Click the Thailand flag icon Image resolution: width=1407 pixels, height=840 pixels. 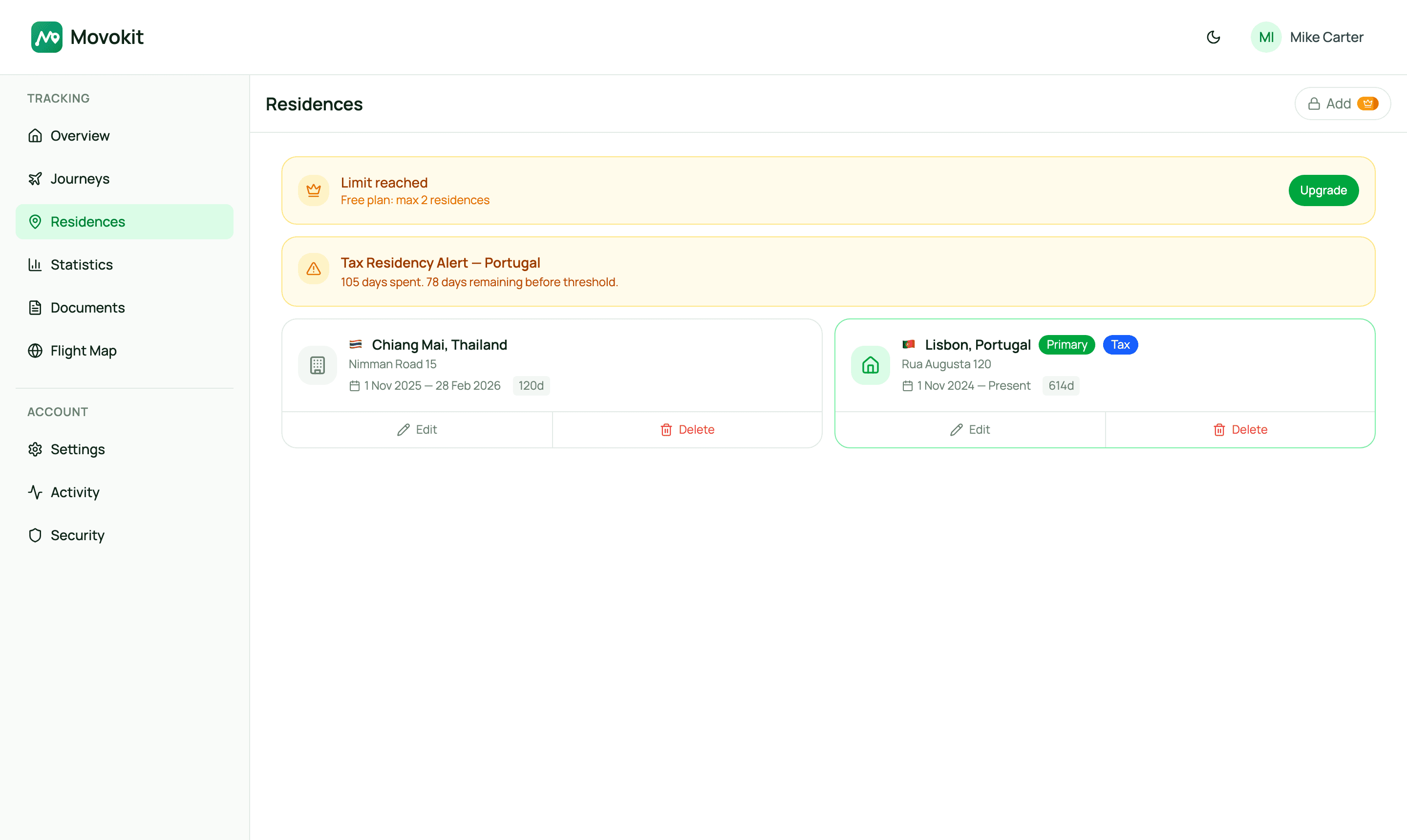[x=356, y=344]
